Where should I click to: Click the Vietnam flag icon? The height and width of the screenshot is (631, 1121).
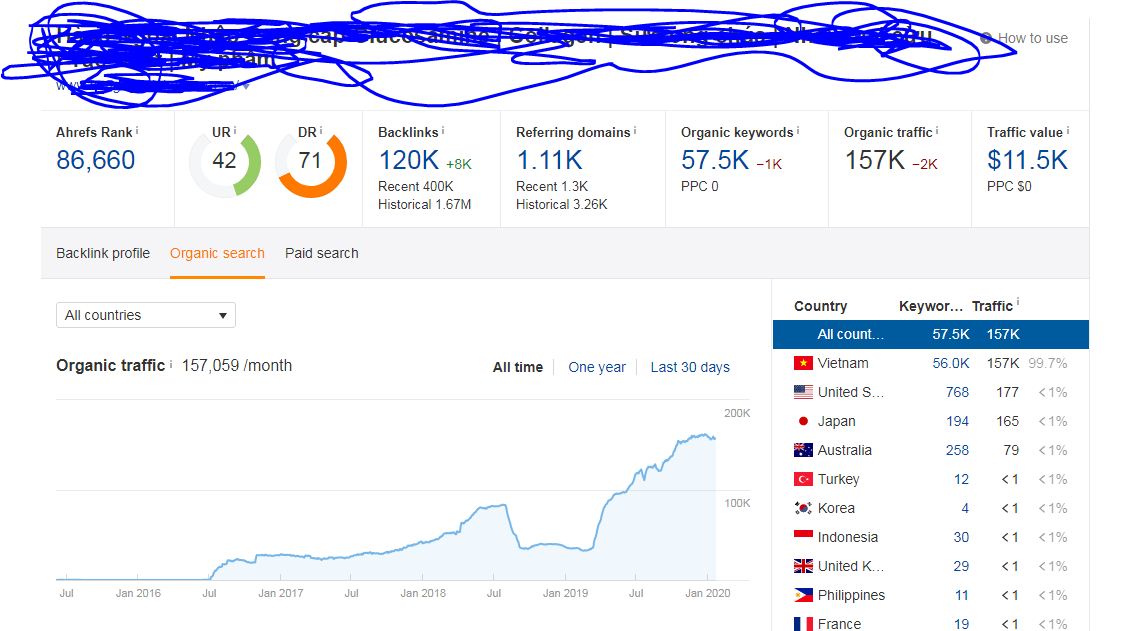pos(804,363)
